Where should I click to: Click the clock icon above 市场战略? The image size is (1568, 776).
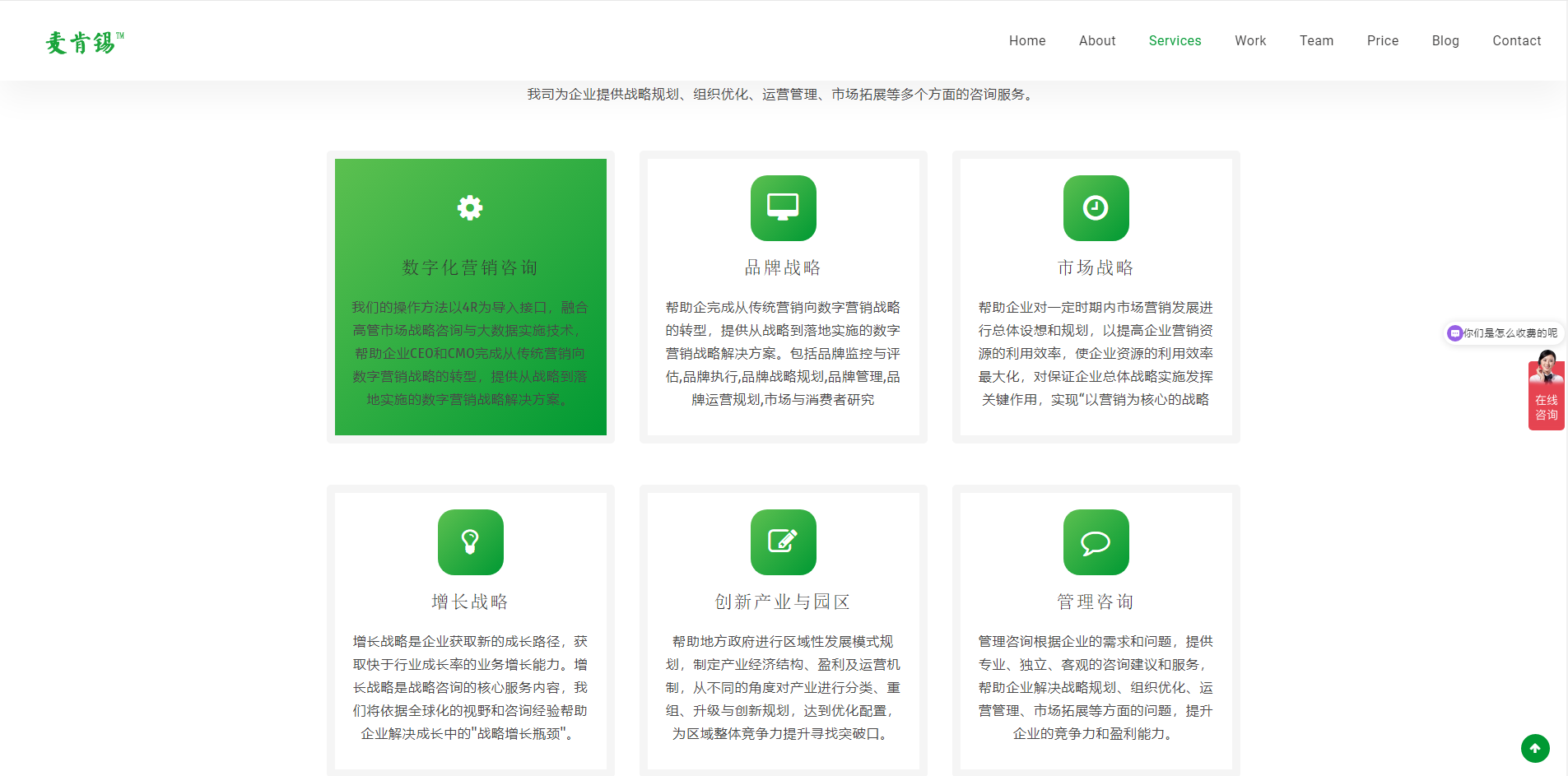point(1096,207)
